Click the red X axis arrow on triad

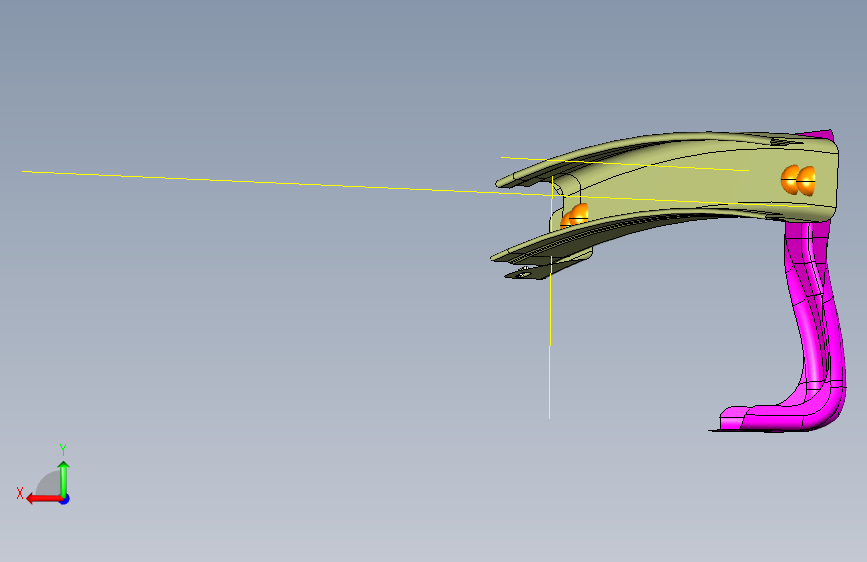point(44,499)
